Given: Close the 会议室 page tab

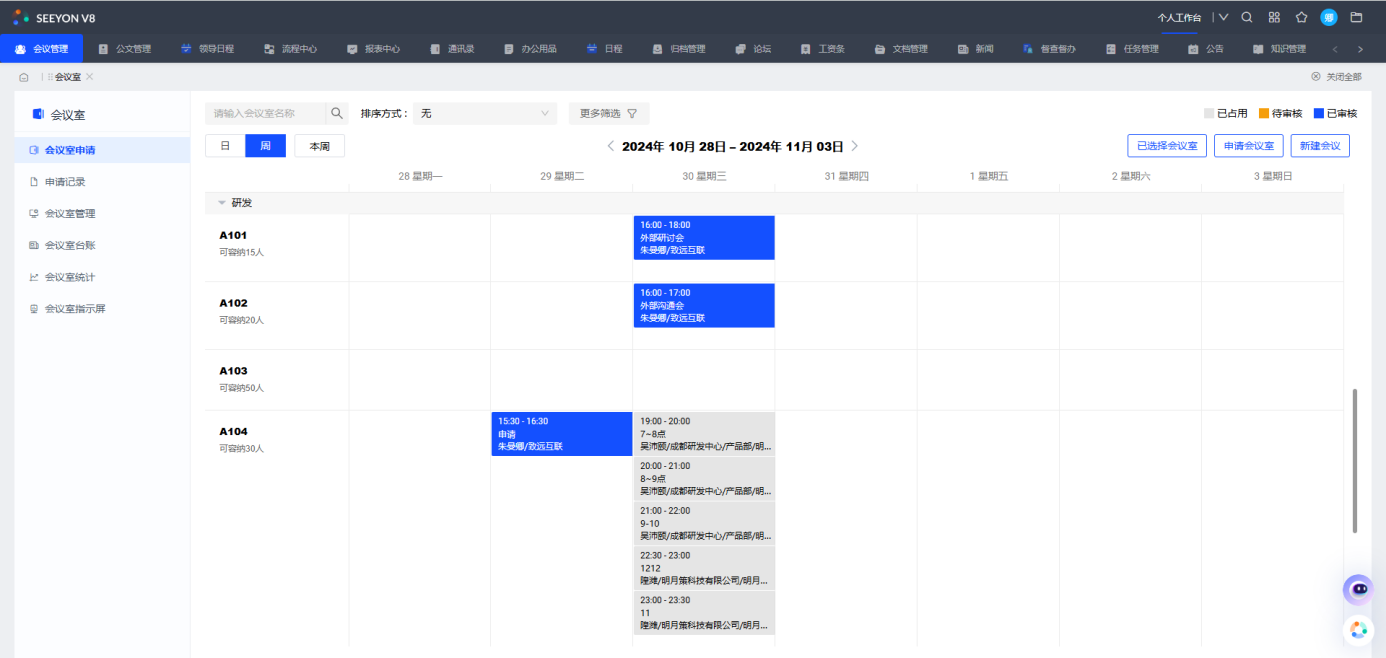Looking at the screenshot, I should 89,77.
